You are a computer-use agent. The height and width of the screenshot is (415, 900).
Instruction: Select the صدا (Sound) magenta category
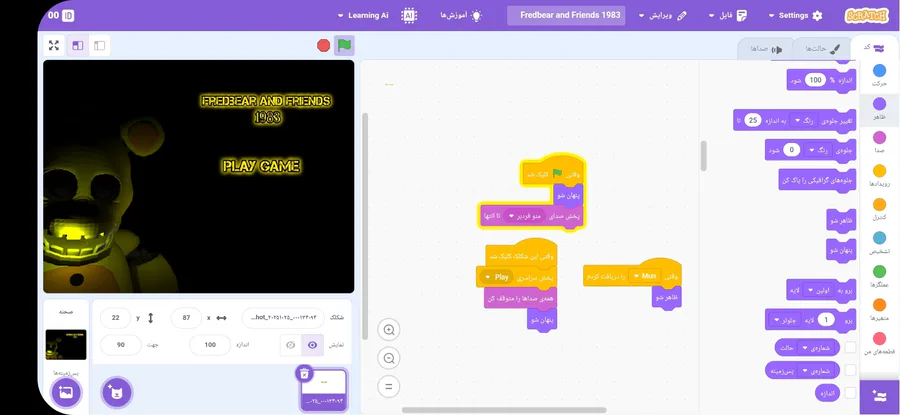click(x=879, y=142)
